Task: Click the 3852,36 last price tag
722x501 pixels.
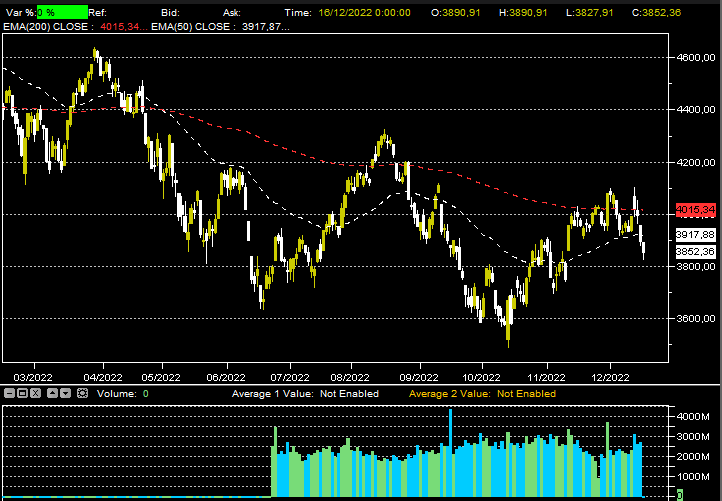Action: point(695,252)
